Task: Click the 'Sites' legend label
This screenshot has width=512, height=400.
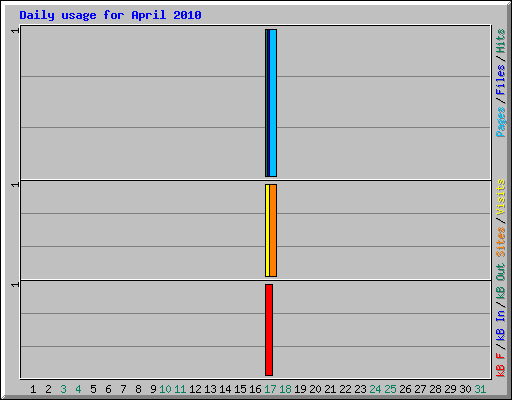Action: [x=501, y=242]
